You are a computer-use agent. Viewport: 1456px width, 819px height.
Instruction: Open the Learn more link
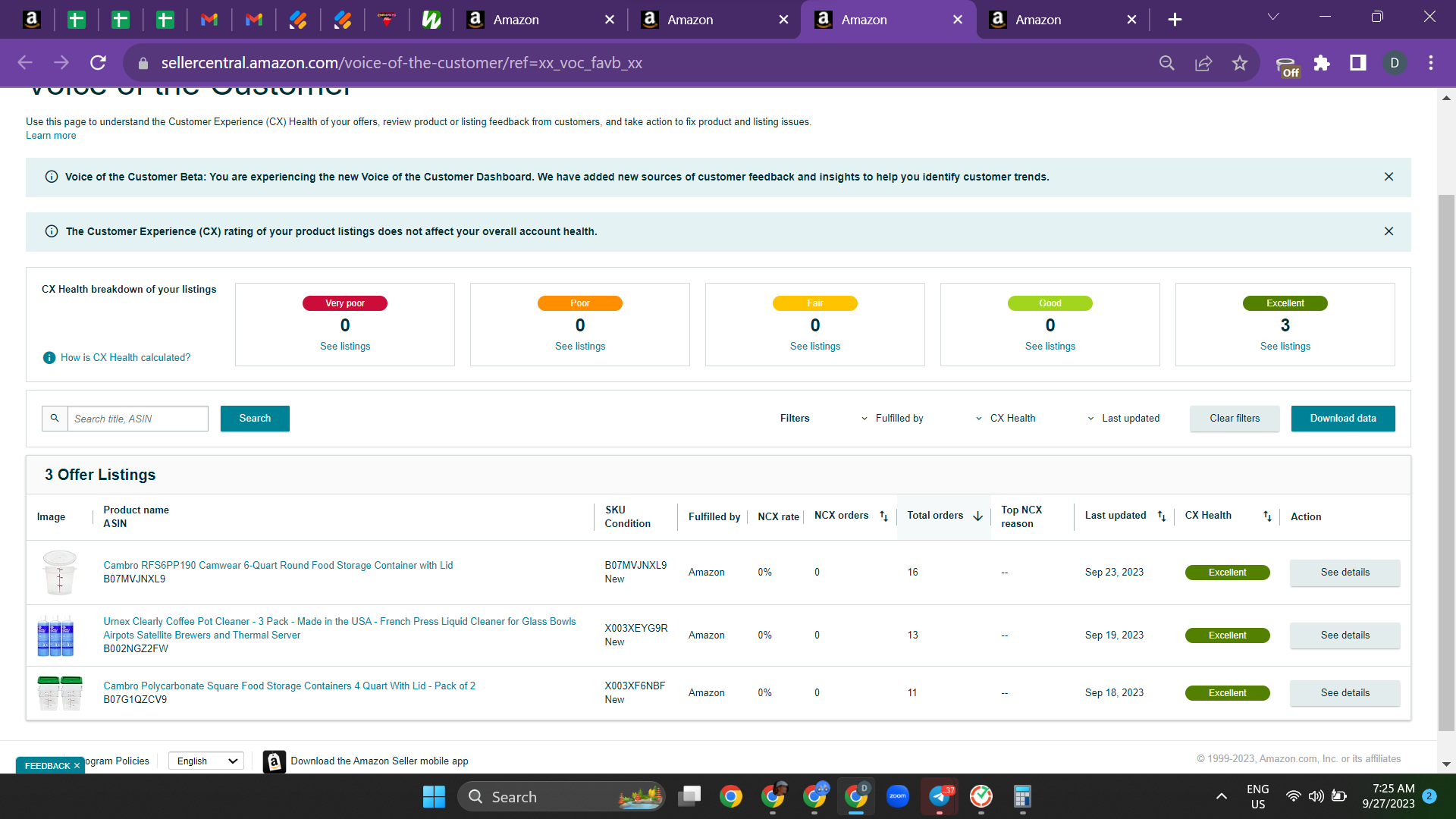(x=51, y=136)
